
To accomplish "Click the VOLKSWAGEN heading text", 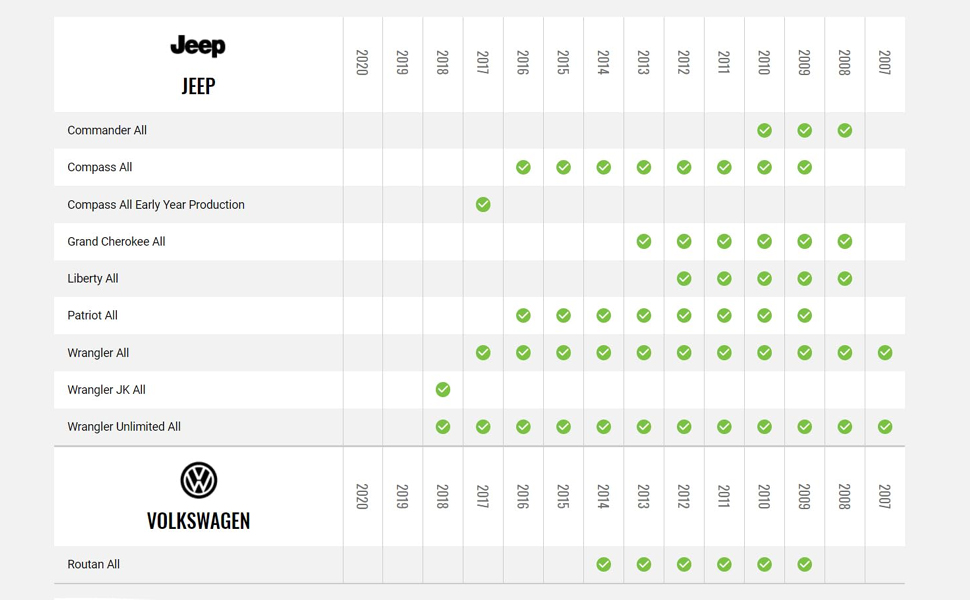I will point(198,521).
